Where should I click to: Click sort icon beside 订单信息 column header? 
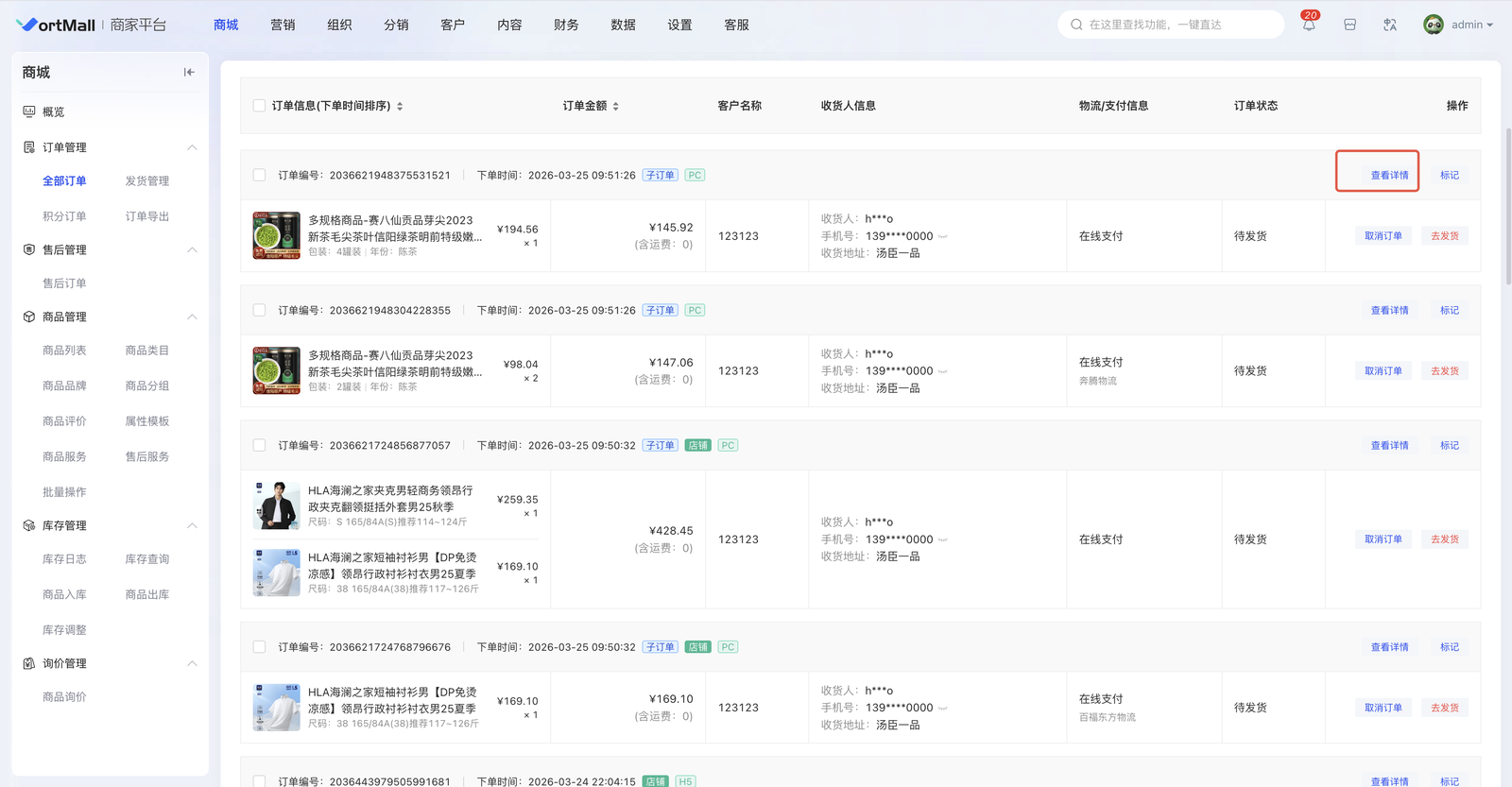[400, 107]
